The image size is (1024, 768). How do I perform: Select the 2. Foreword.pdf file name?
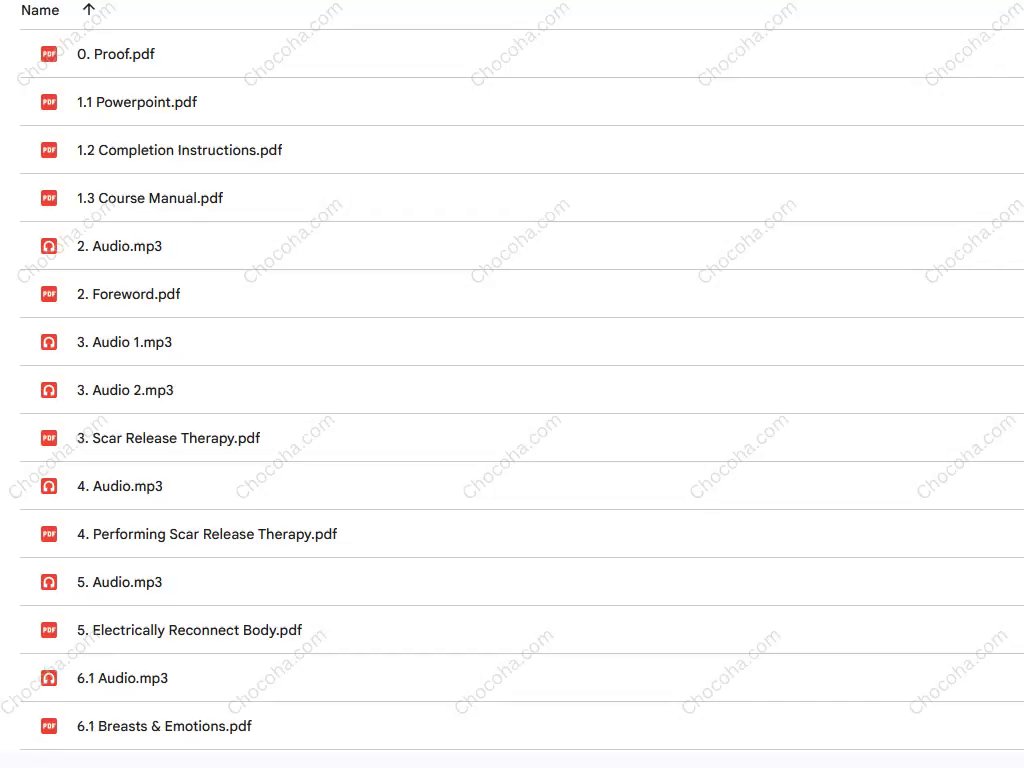(x=128, y=294)
